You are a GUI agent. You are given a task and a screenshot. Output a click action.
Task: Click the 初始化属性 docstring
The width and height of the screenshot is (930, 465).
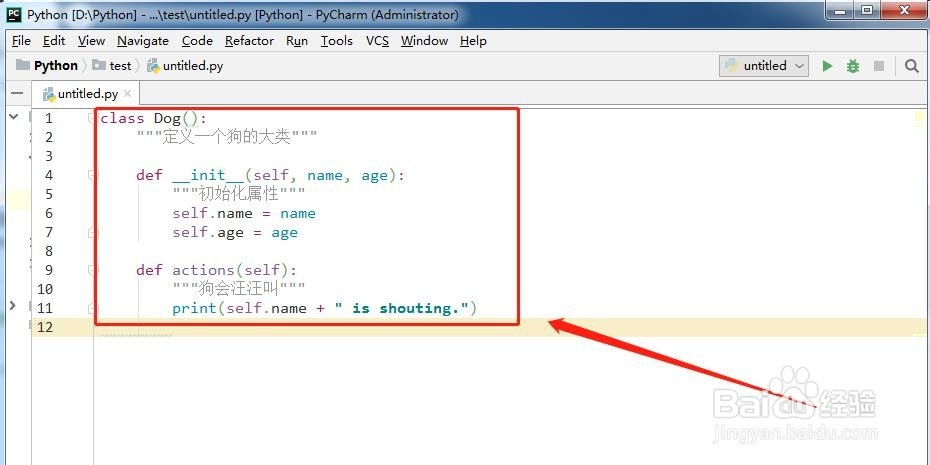coord(239,194)
